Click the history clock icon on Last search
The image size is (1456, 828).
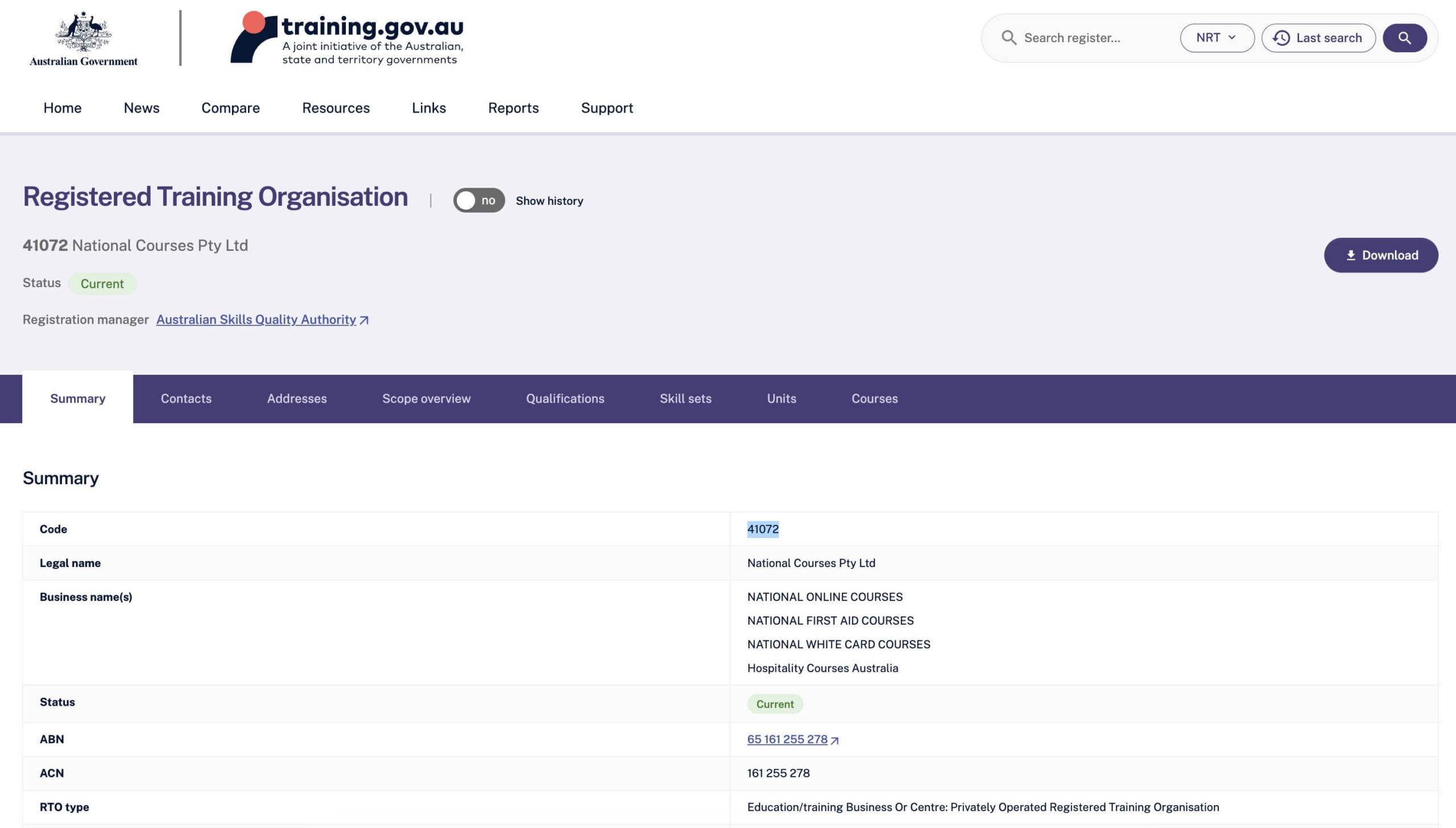pyautogui.click(x=1281, y=38)
